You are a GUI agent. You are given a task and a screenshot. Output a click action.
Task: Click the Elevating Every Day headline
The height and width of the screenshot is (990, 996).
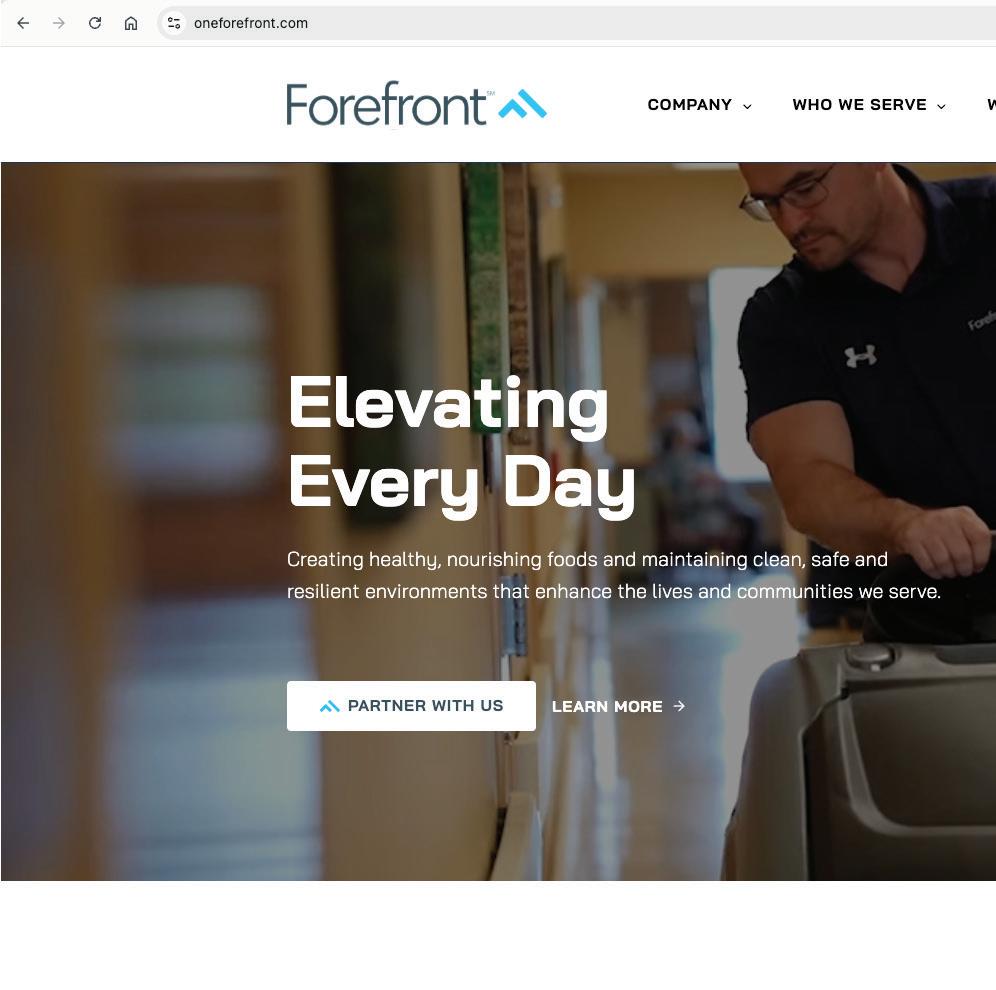click(461, 446)
